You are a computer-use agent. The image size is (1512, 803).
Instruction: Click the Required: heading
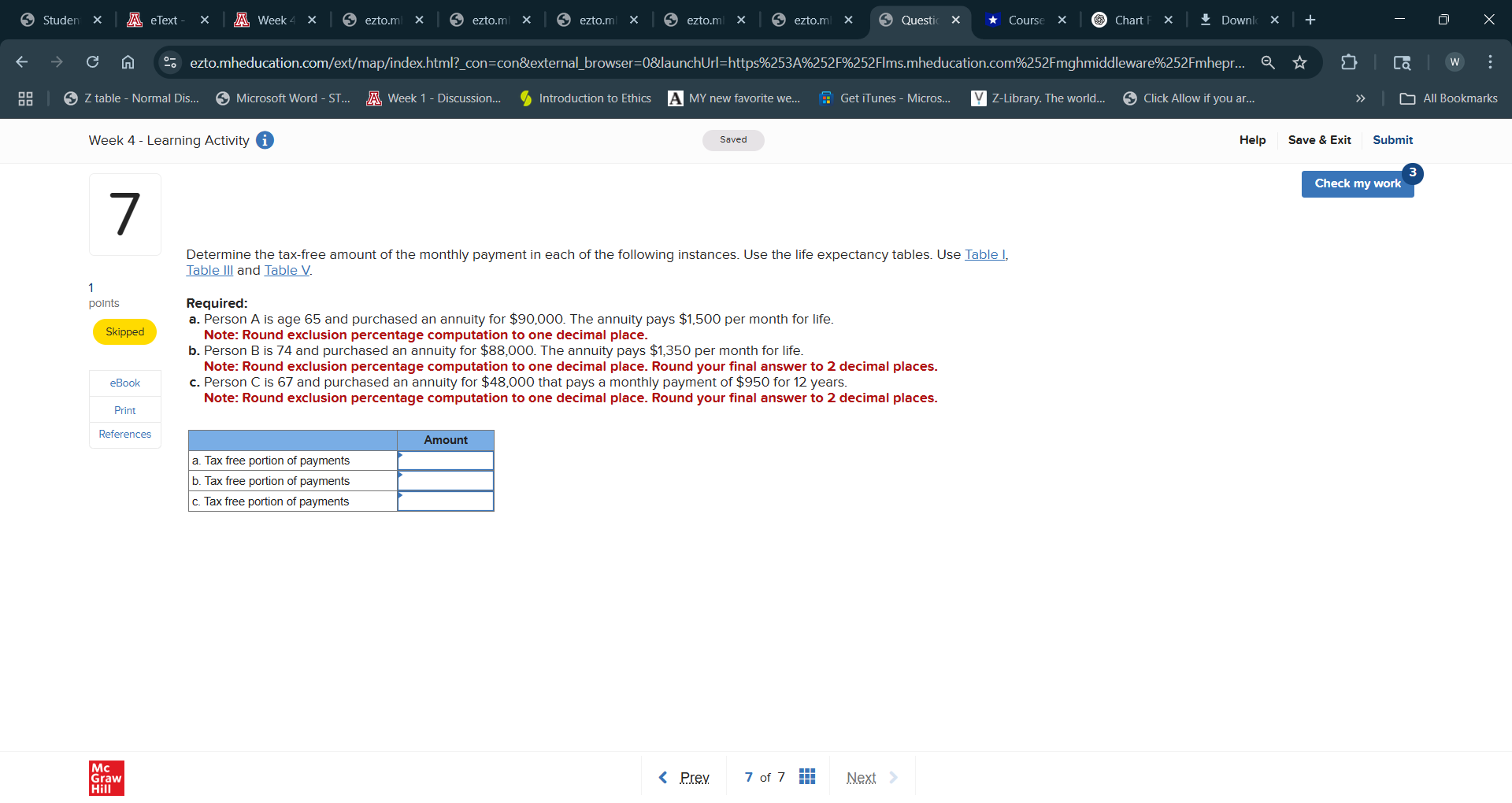[217, 303]
